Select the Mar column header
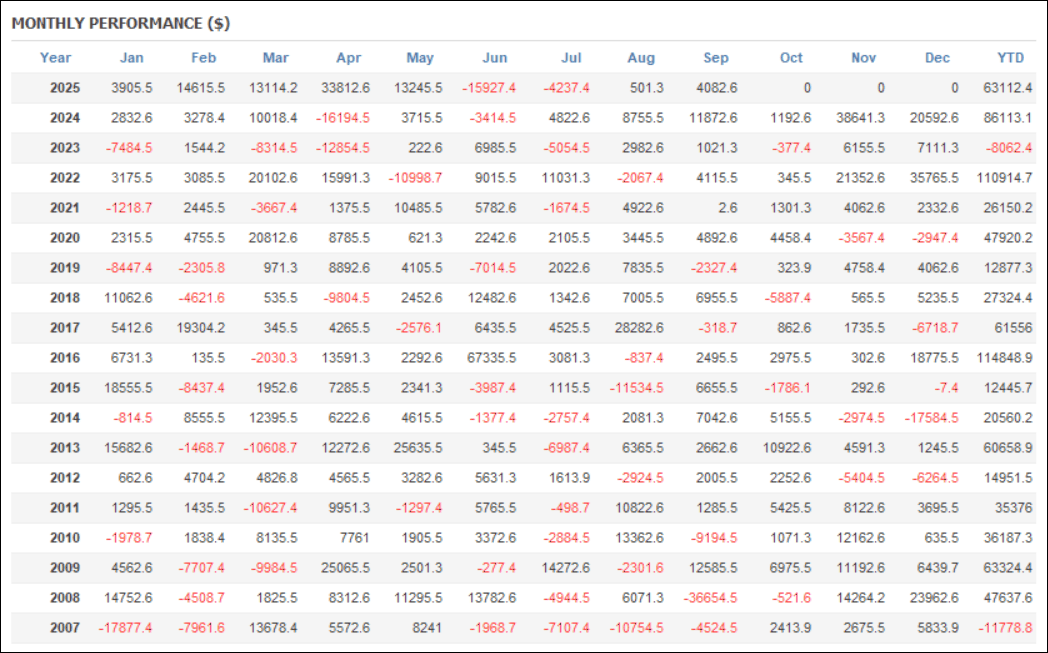 click(275, 58)
